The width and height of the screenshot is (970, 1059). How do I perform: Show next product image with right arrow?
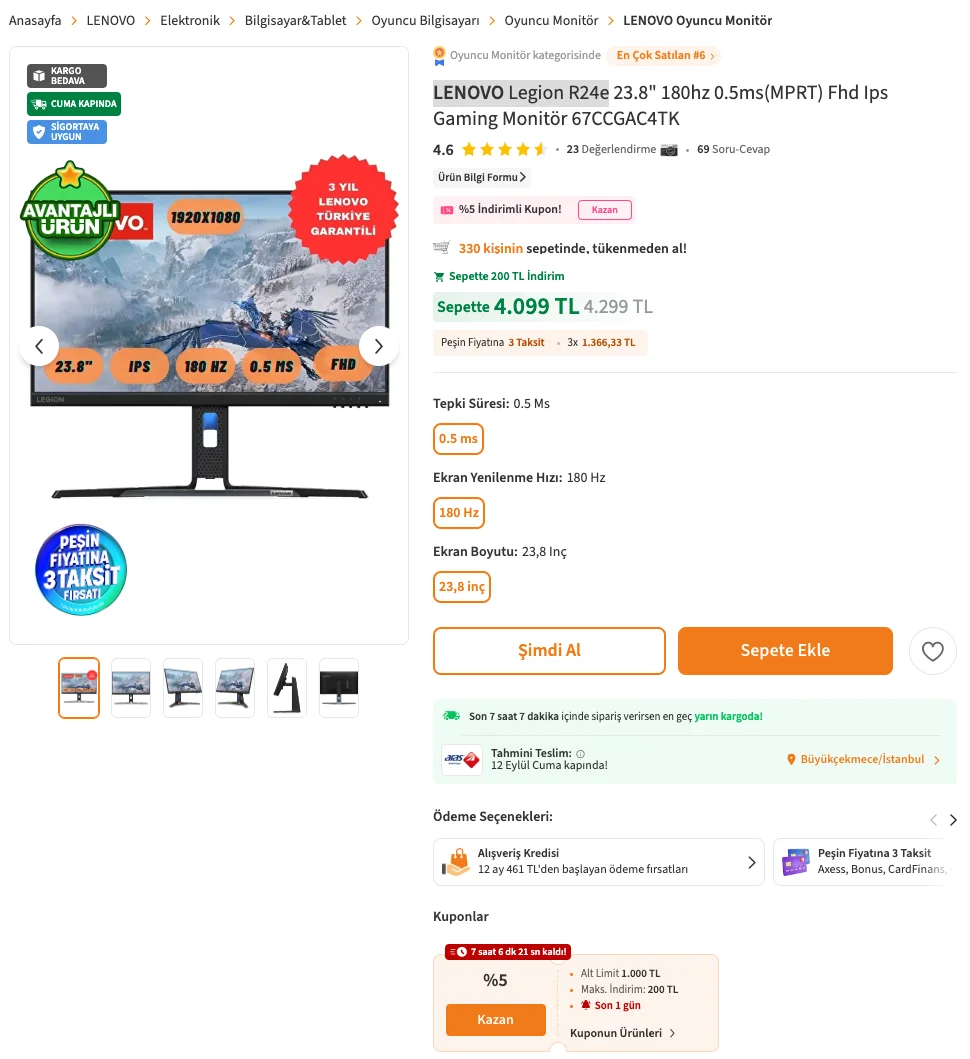378,346
